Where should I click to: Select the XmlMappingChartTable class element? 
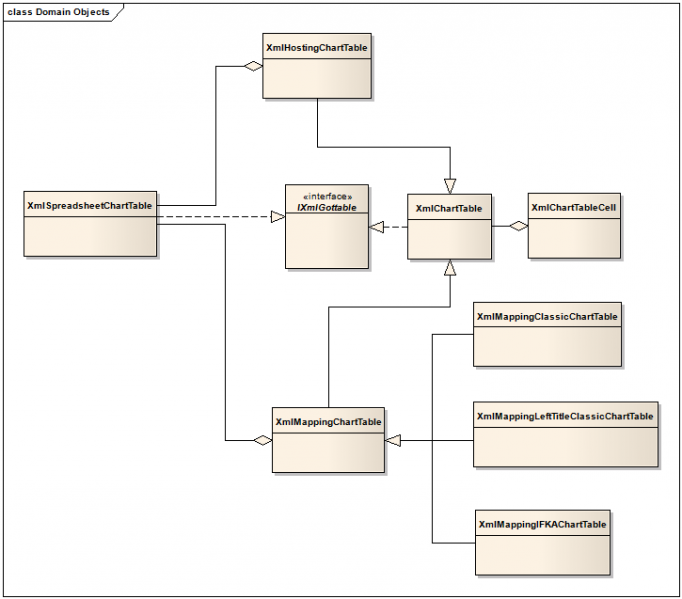tap(328, 423)
